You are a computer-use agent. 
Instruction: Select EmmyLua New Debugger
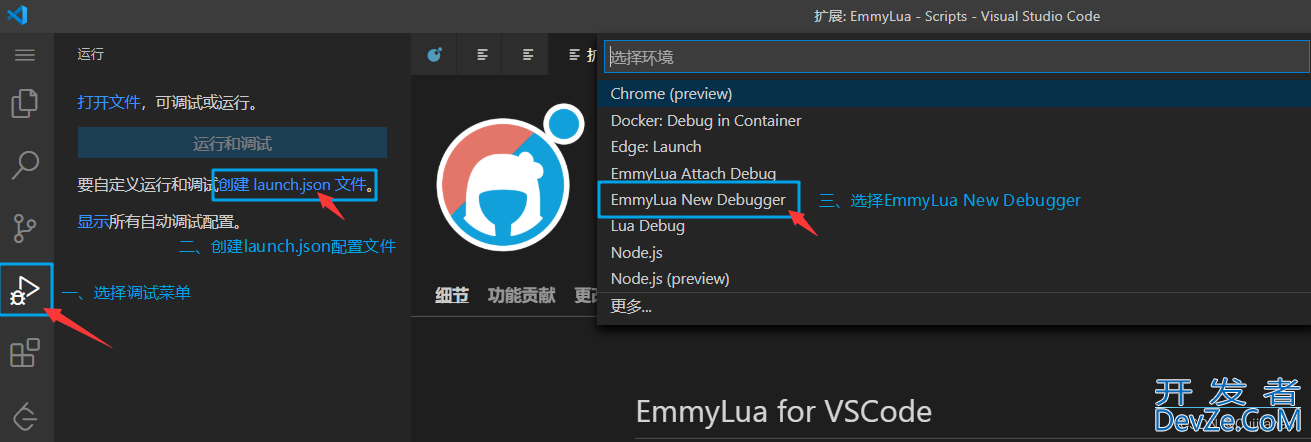pyautogui.click(x=955, y=200)
